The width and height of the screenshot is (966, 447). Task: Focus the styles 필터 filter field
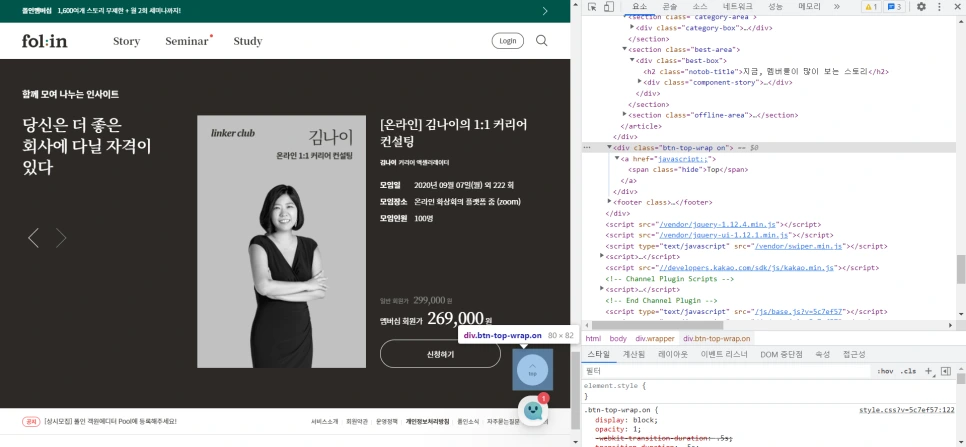[x=727, y=371]
